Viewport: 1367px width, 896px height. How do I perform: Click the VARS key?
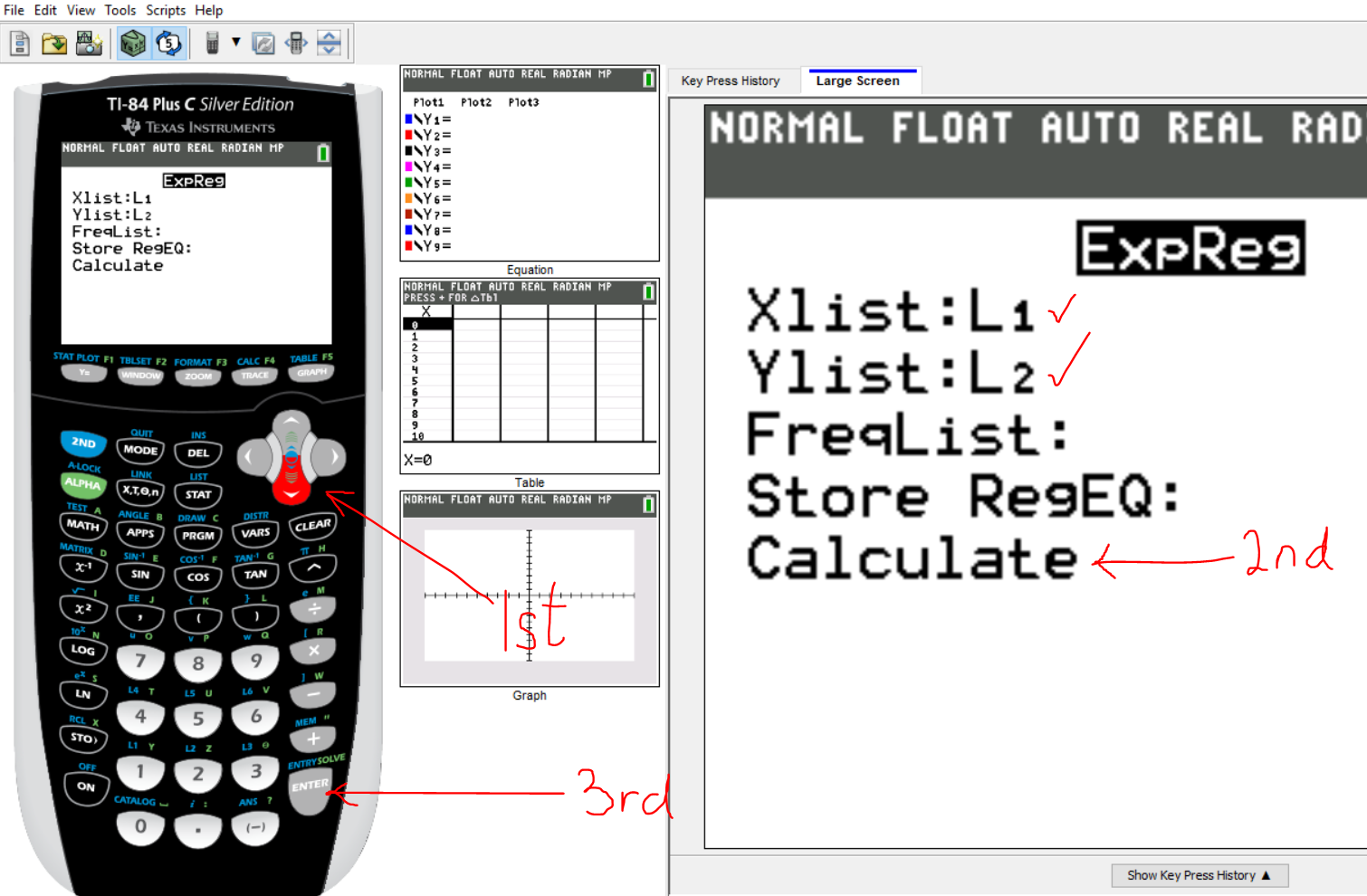click(256, 533)
